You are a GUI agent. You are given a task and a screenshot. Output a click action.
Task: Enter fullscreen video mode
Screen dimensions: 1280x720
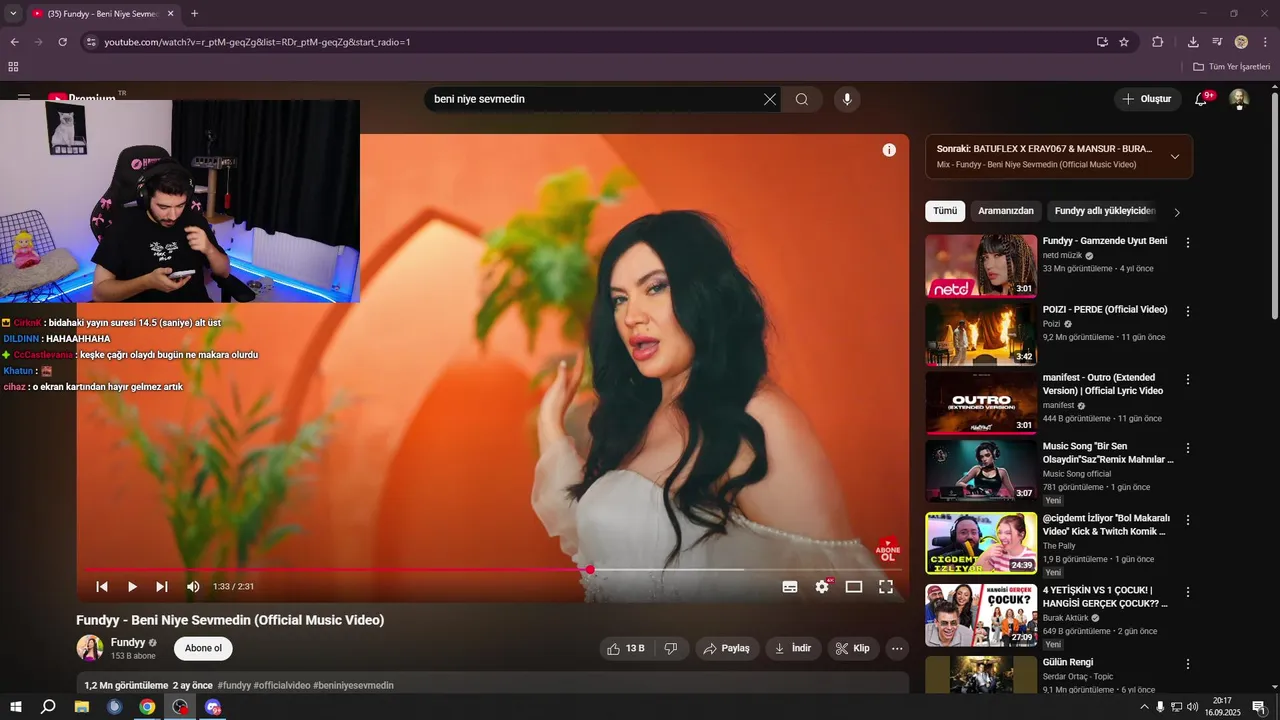click(886, 587)
